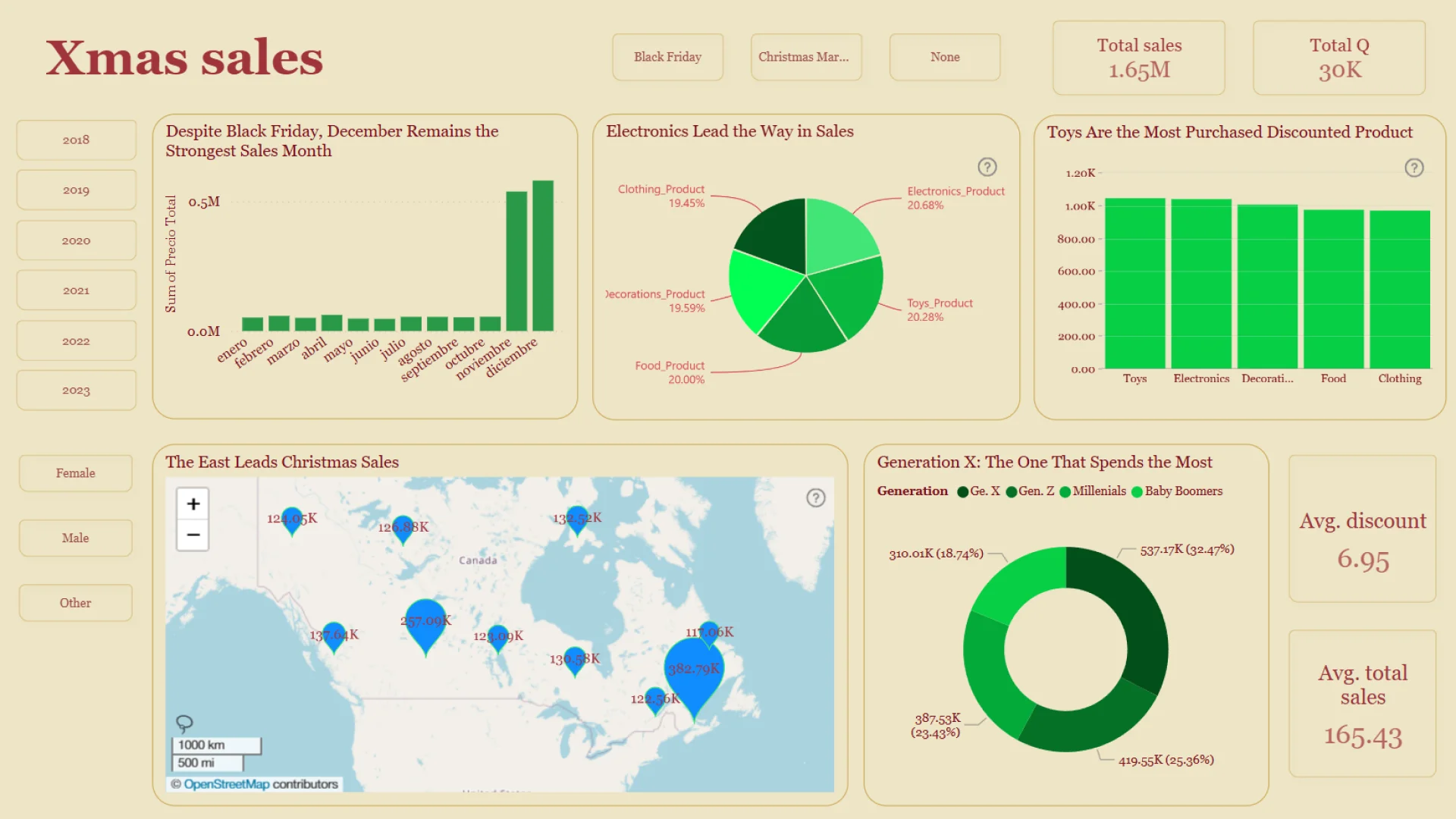Filter by year 2022
The height and width of the screenshot is (819, 1456).
77,340
